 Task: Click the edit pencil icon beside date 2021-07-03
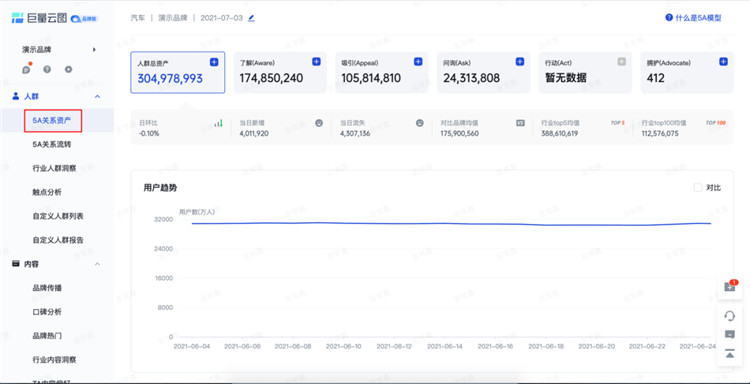252,18
